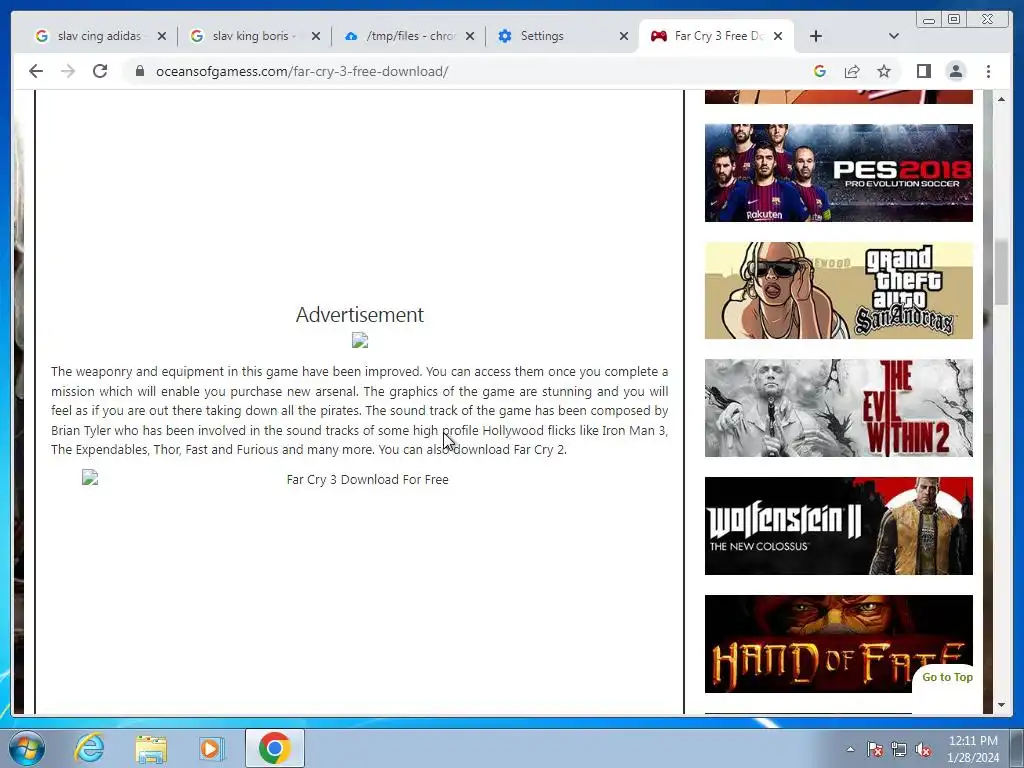Share this page via share icon
This screenshot has width=1024, height=768.
pyautogui.click(x=852, y=71)
